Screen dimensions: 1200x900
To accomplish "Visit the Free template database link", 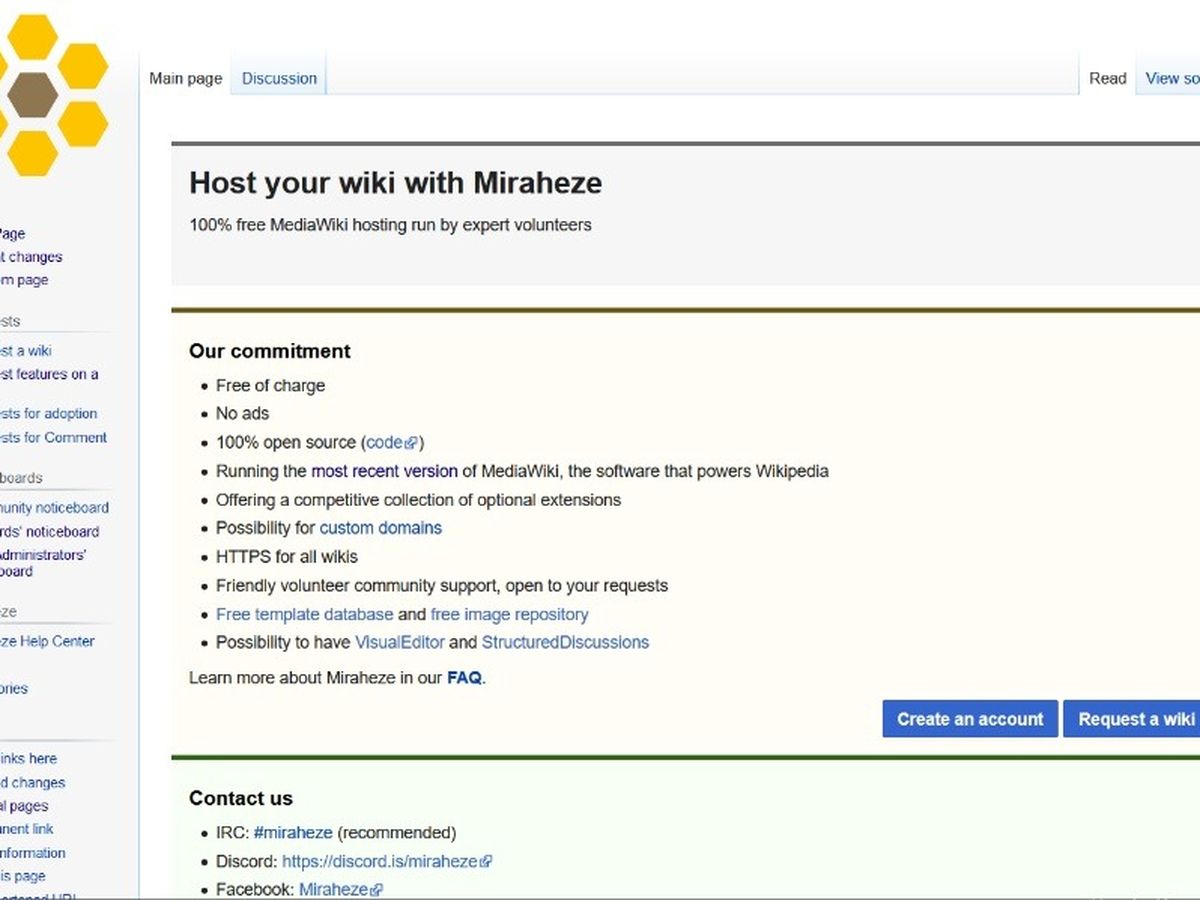I will tap(304, 614).
